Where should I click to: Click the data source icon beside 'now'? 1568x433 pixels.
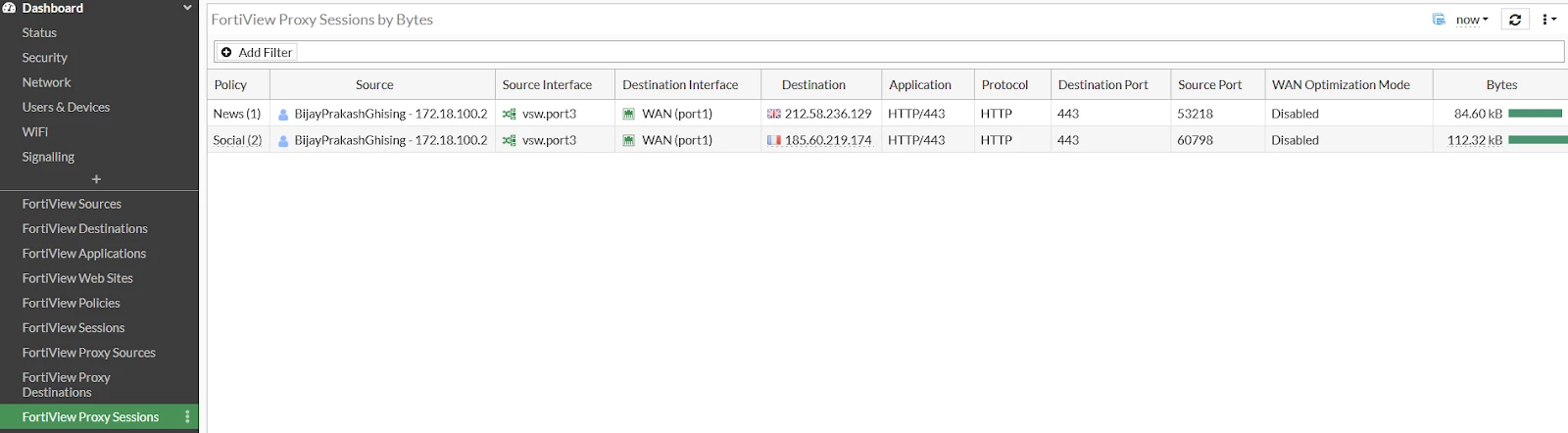pyautogui.click(x=1439, y=20)
